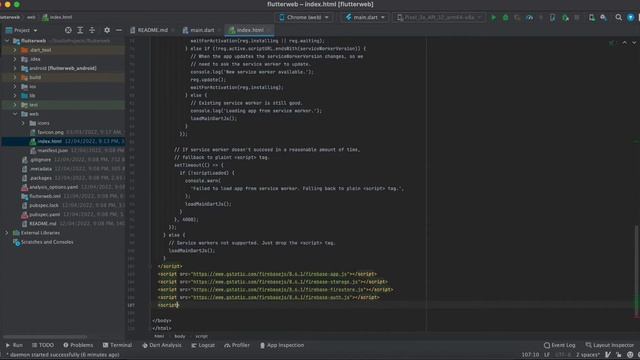The width and height of the screenshot is (640, 360).
Task: Select analysis_options.yaml in project tree
Action: pos(53,187)
